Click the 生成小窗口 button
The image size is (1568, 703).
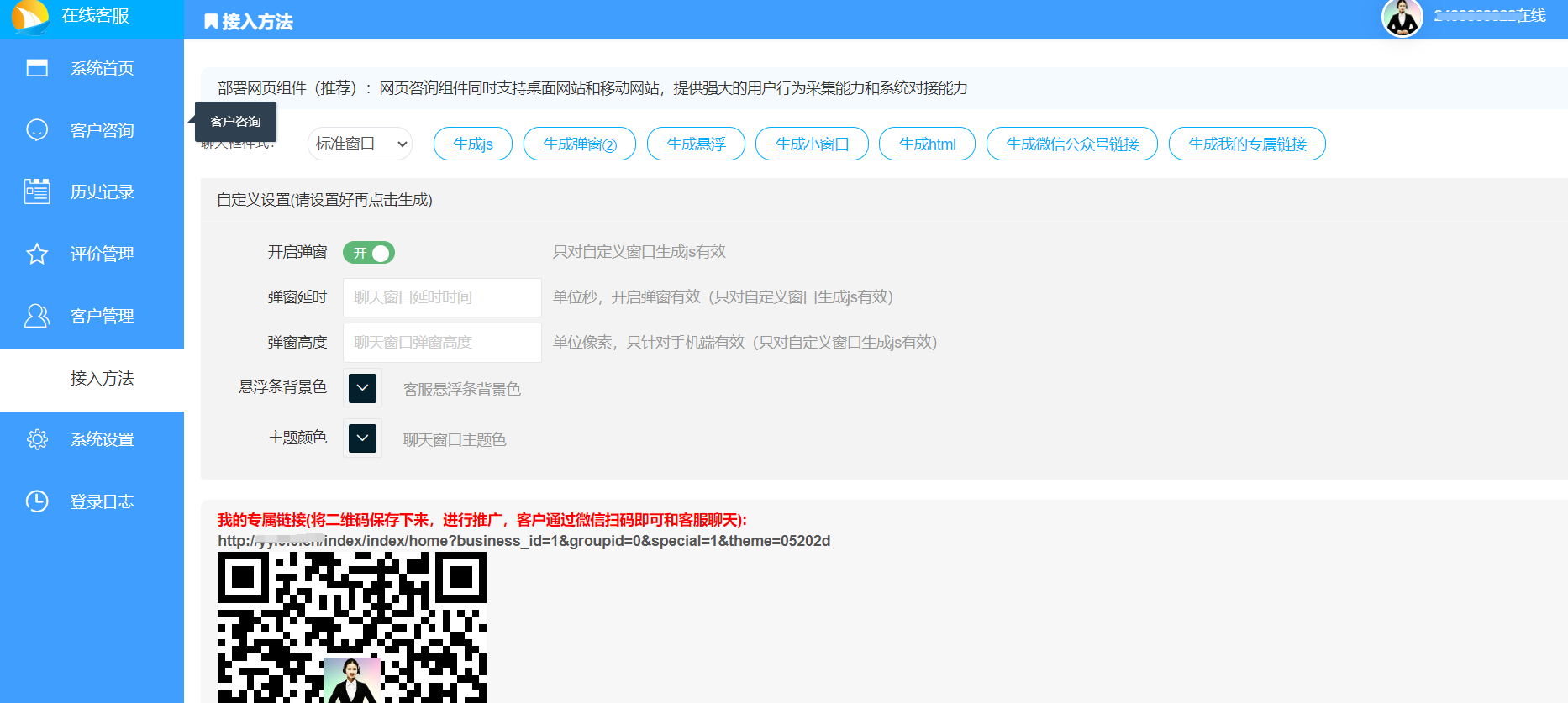click(x=812, y=144)
